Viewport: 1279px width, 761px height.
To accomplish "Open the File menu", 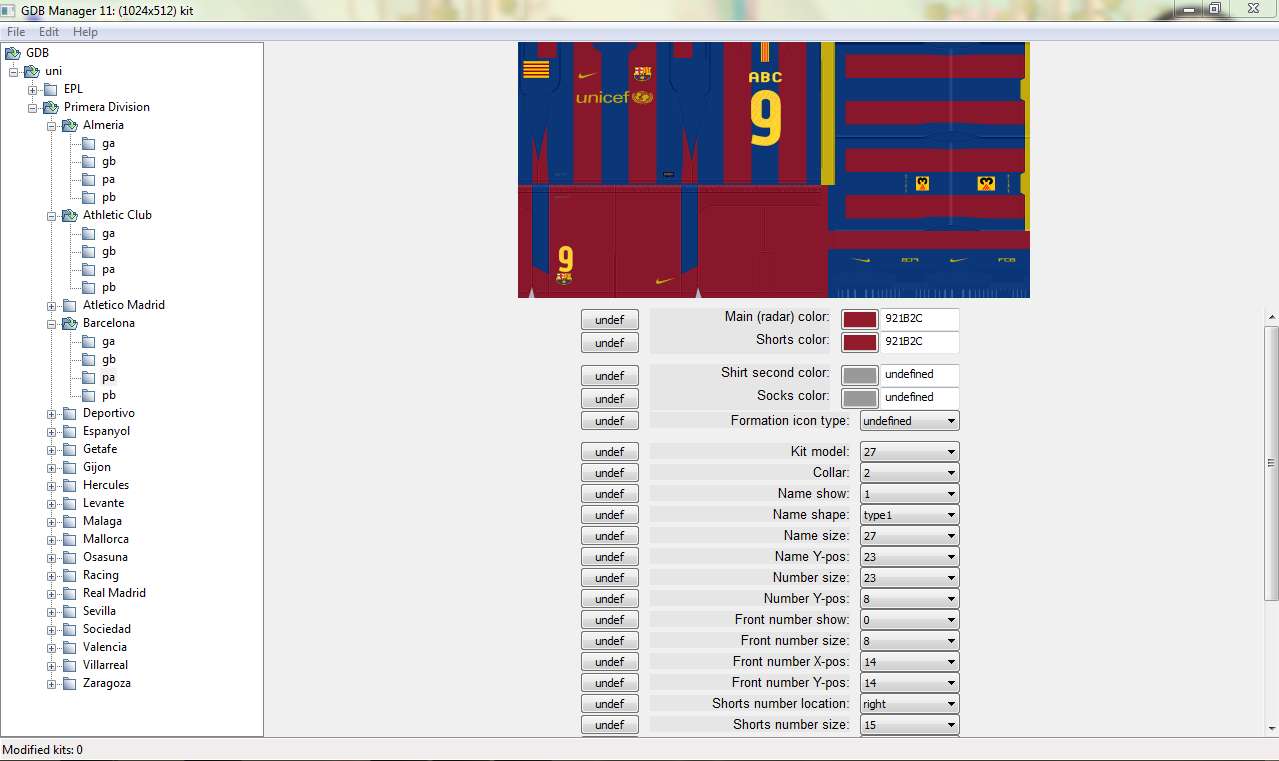I will [x=16, y=32].
